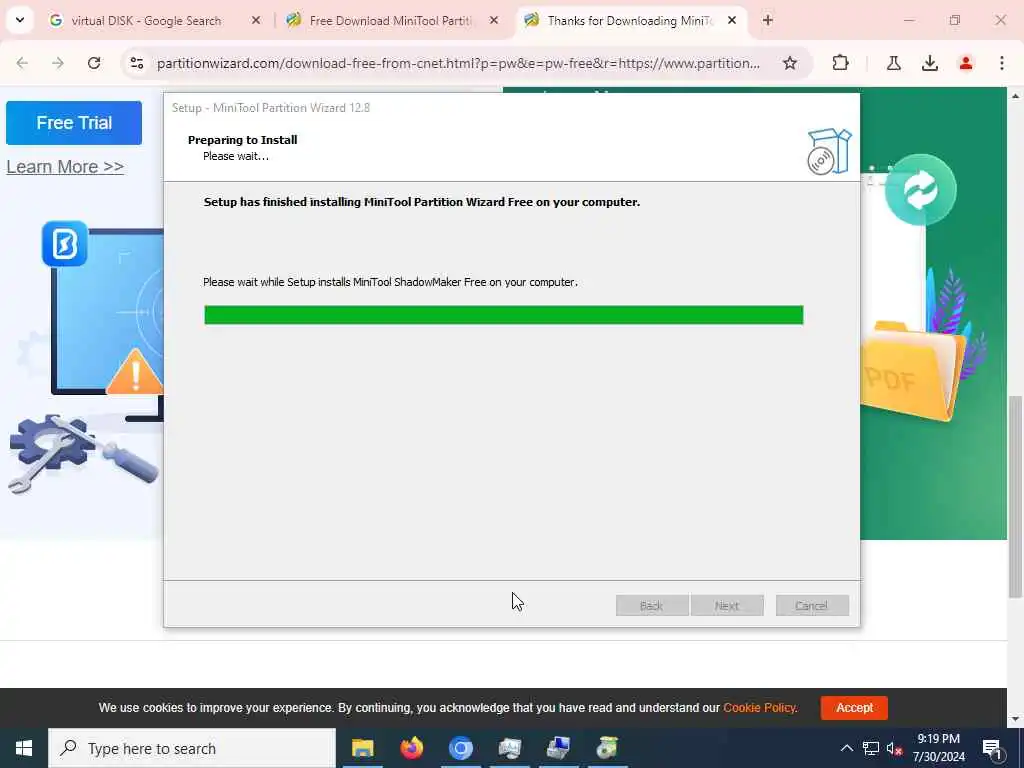Click the green sync refresh circle icon

[921, 190]
